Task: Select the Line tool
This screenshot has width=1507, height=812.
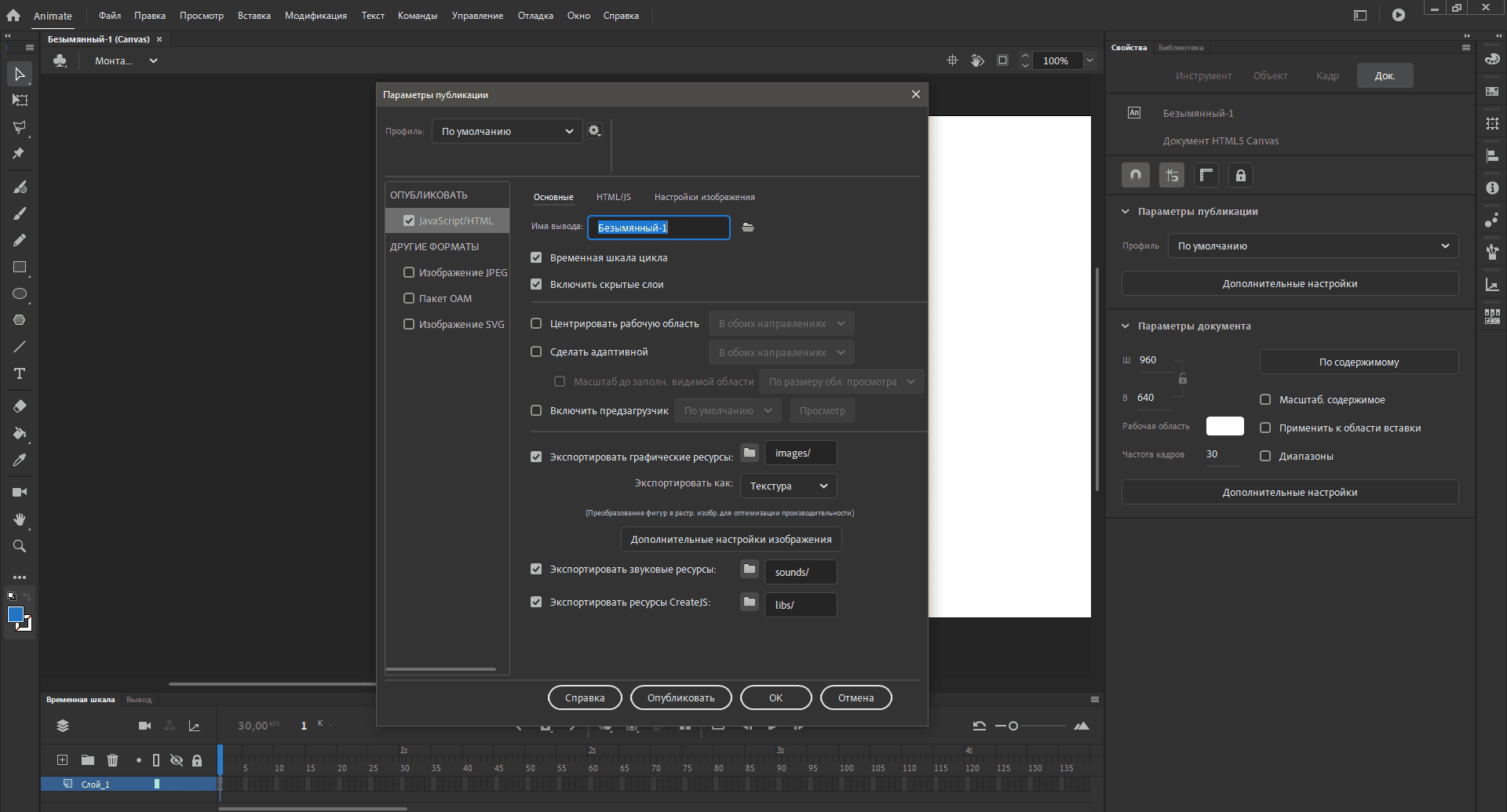Action: click(20, 347)
